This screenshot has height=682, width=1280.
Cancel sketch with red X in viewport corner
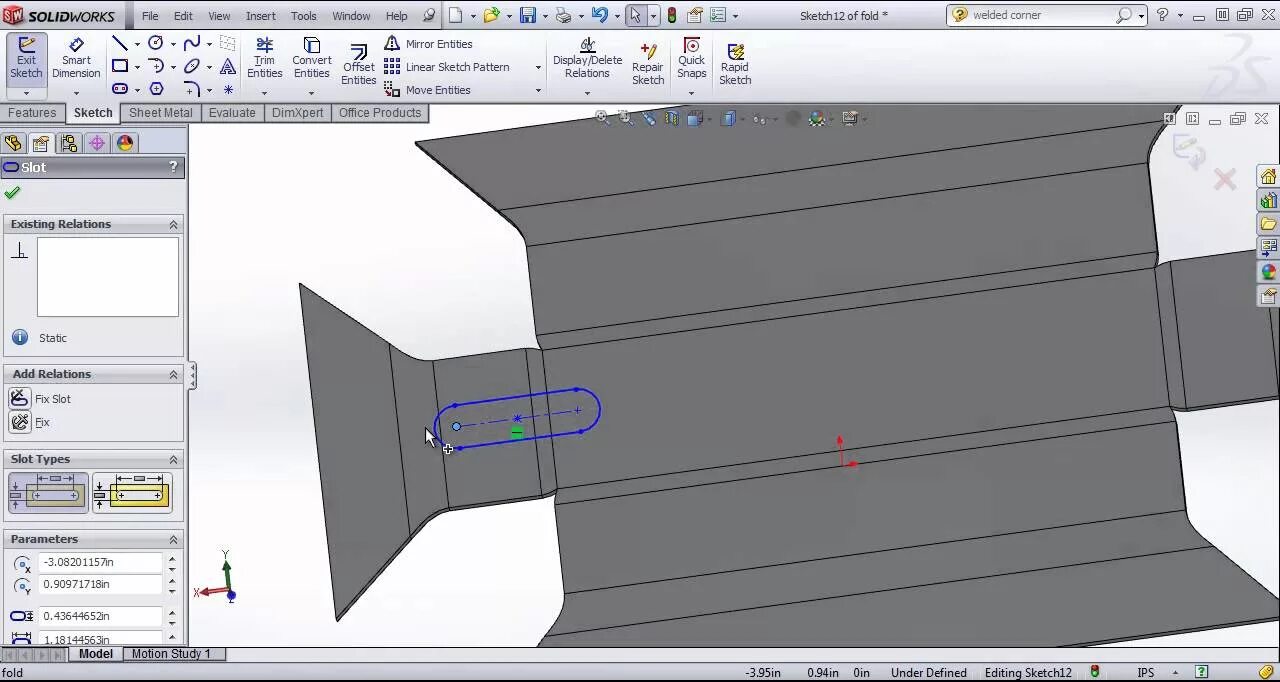(1224, 179)
